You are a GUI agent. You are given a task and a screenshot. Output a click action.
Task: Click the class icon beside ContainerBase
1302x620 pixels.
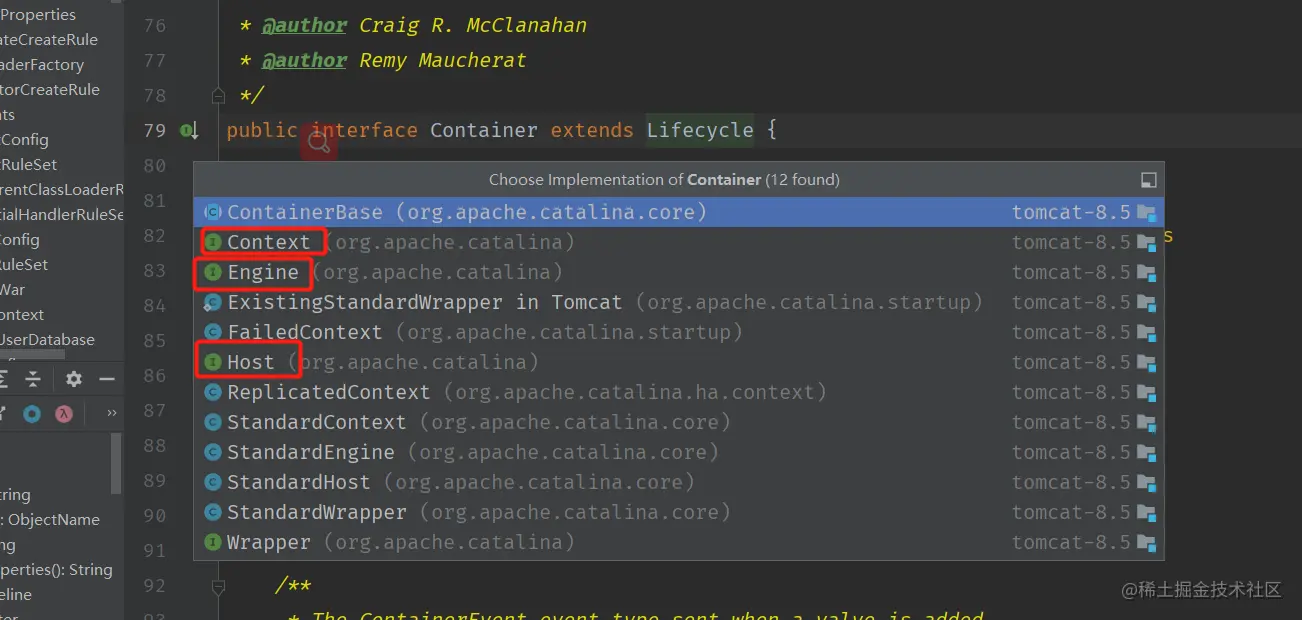212,212
